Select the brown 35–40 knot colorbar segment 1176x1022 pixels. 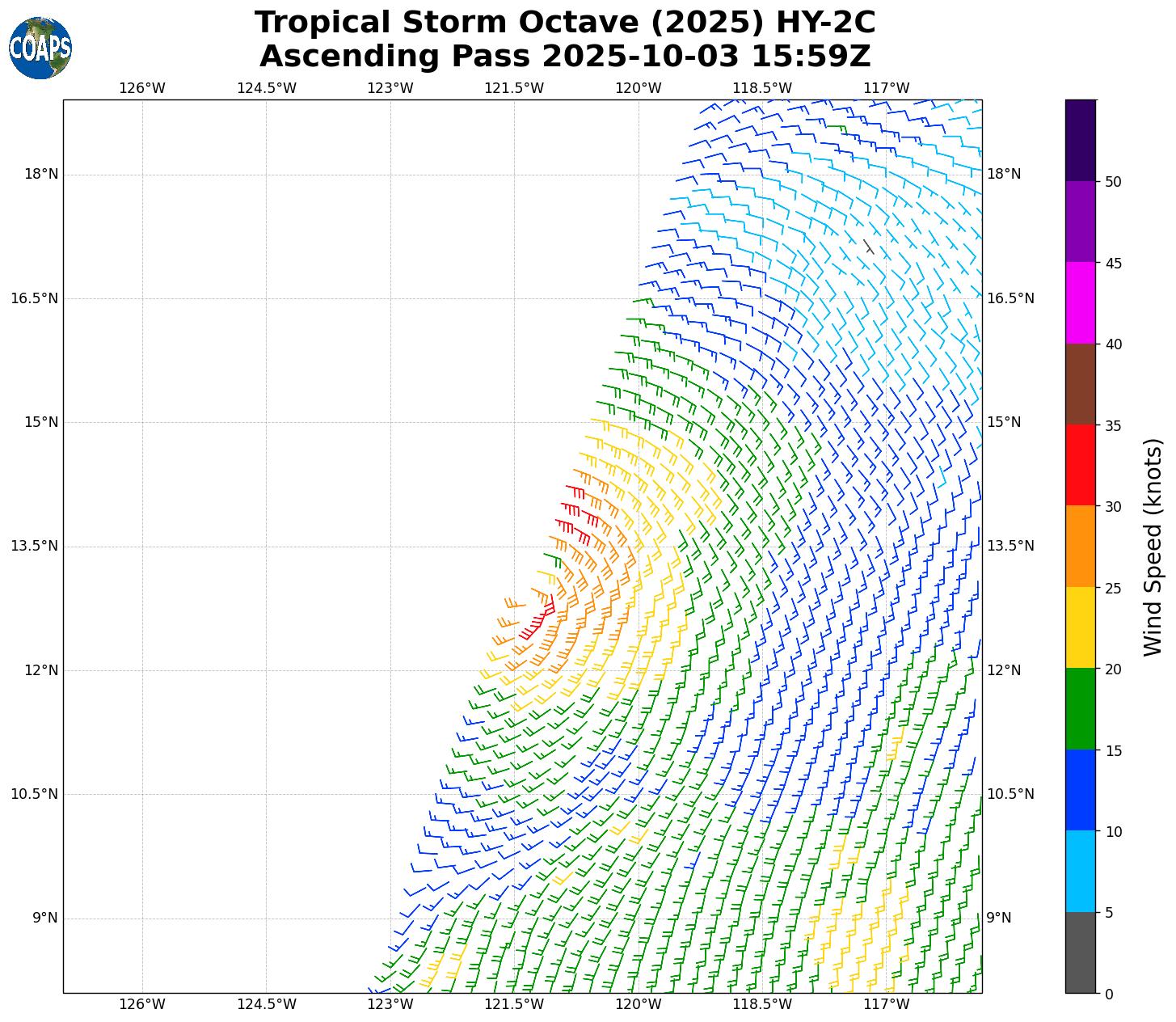[x=1080, y=384]
